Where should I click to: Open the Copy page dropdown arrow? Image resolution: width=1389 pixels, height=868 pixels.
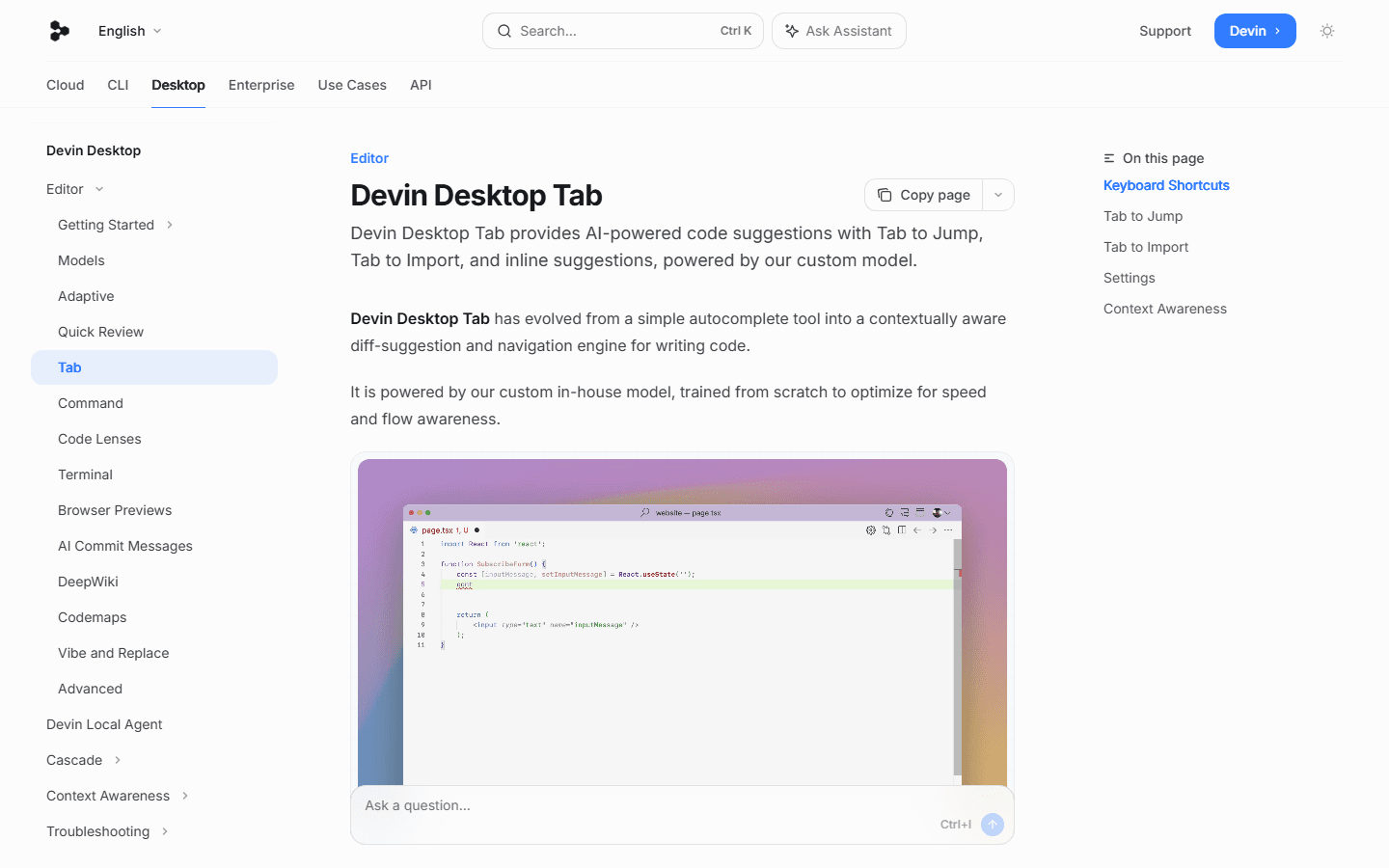pos(998,195)
